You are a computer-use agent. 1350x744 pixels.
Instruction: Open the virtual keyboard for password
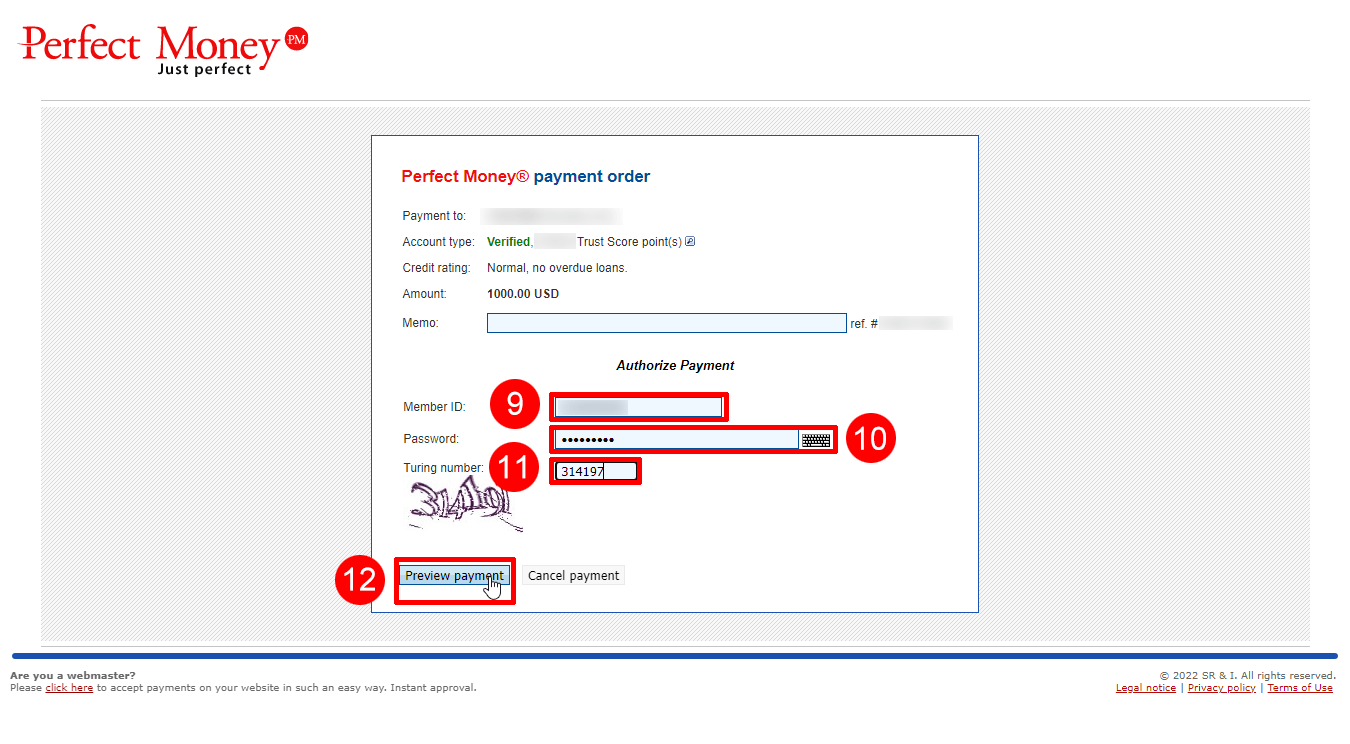[816, 440]
